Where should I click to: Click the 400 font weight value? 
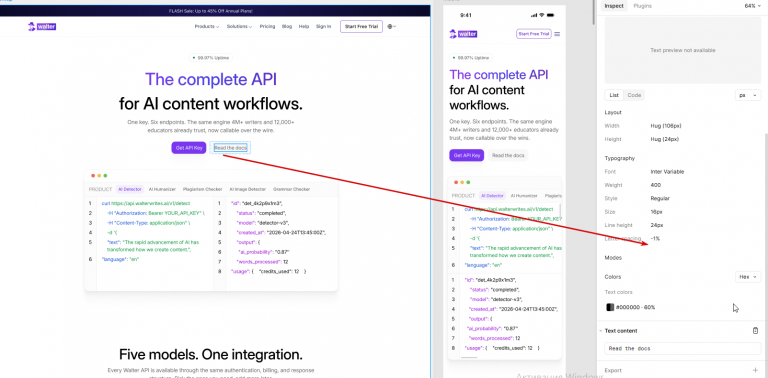655,185
